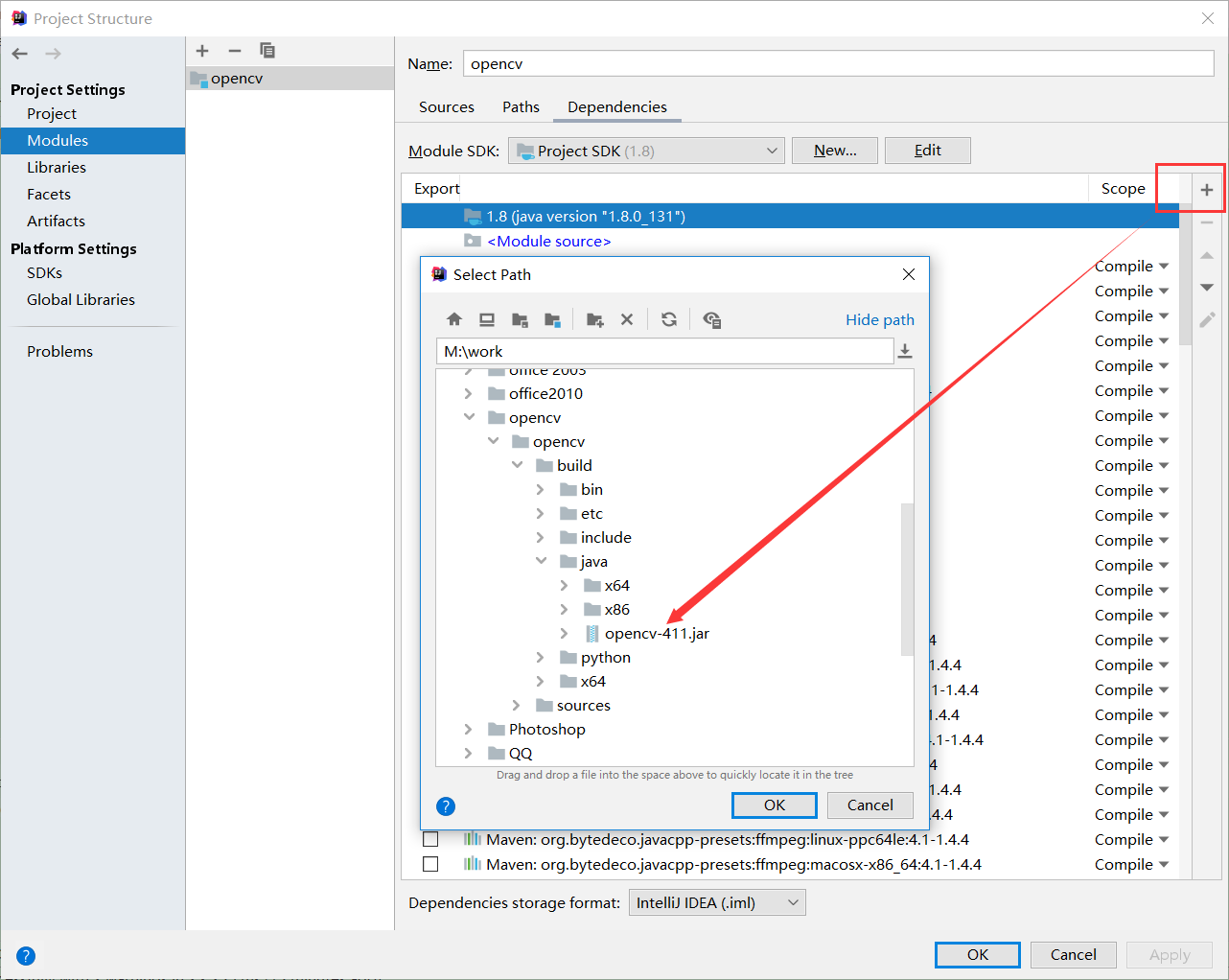The width and height of the screenshot is (1229, 980).
Task: Expand the Photoshop folder
Action: [468, 729]
